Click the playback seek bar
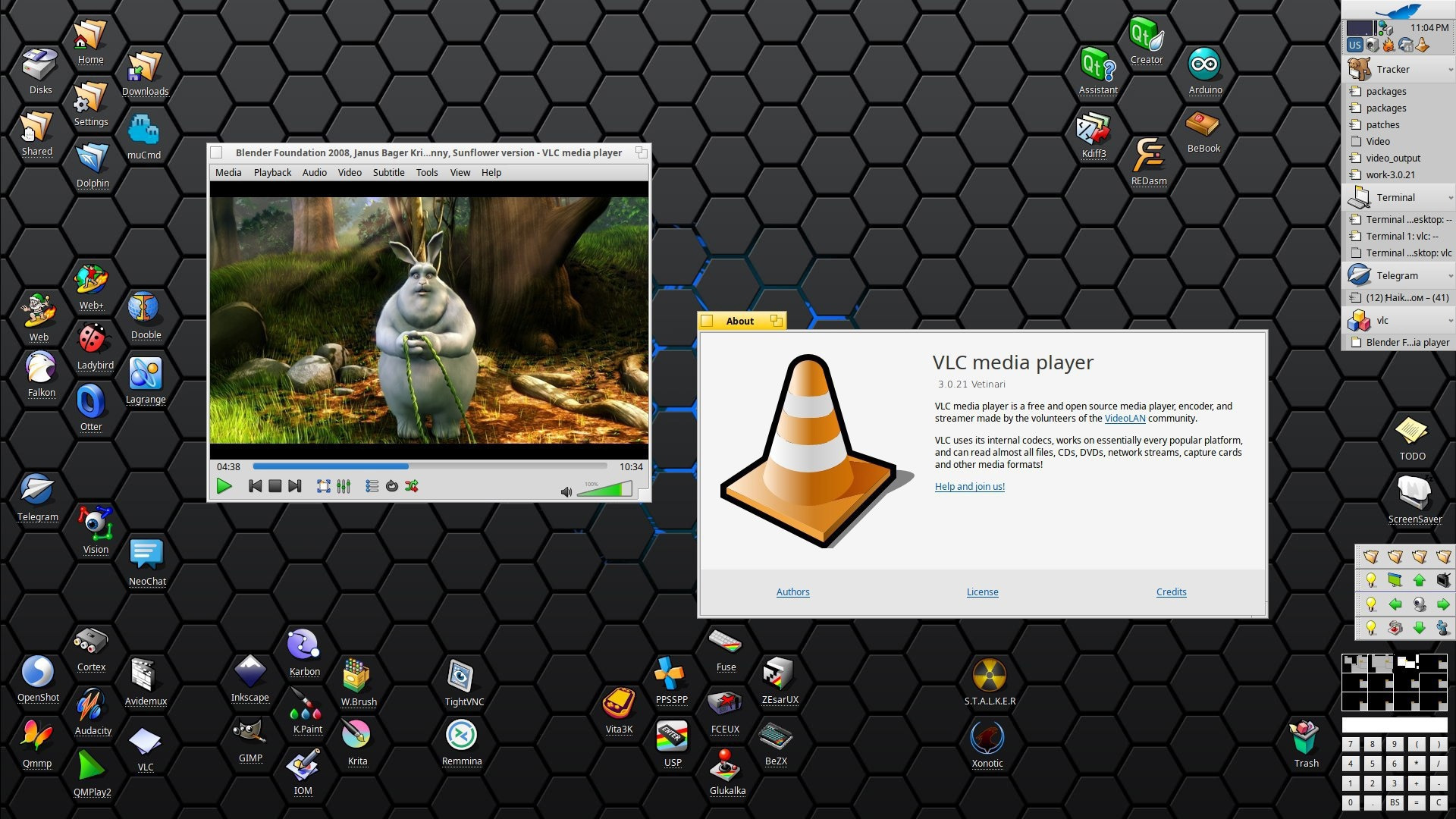This screenshot has height=819, width=1456. click(429, 466)
